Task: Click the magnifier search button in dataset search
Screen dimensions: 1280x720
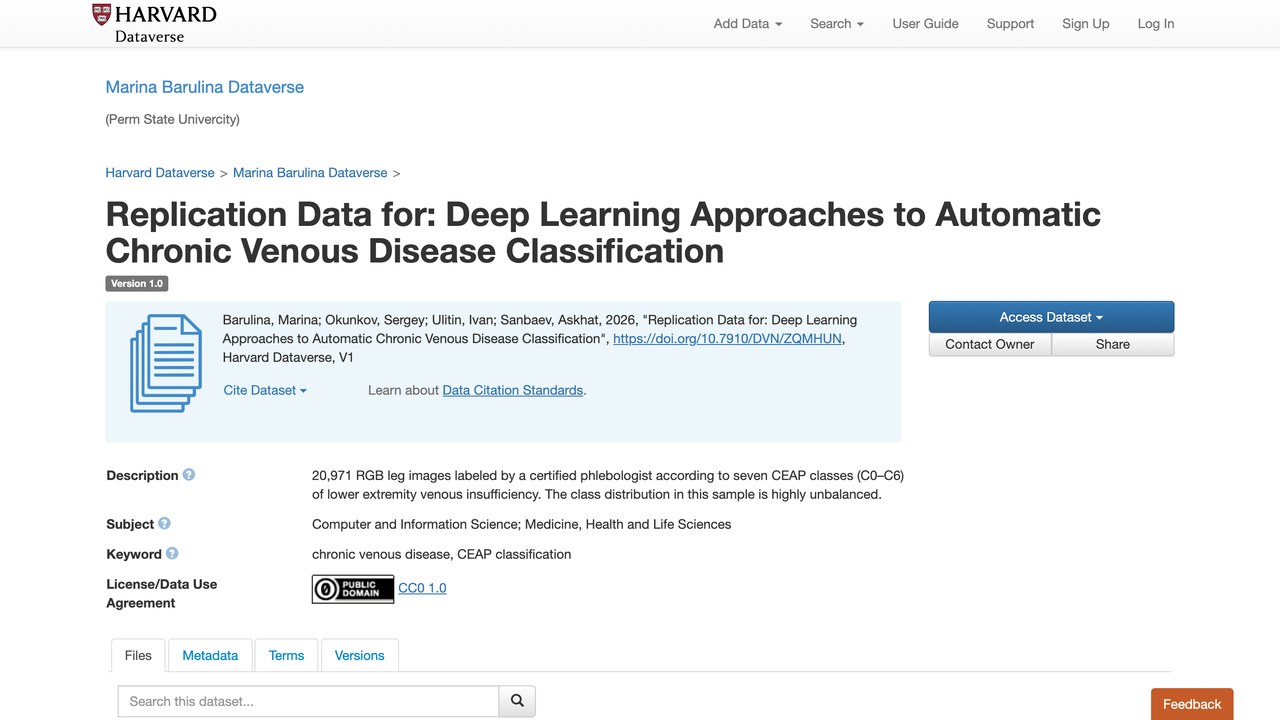Action: point(517,701)
